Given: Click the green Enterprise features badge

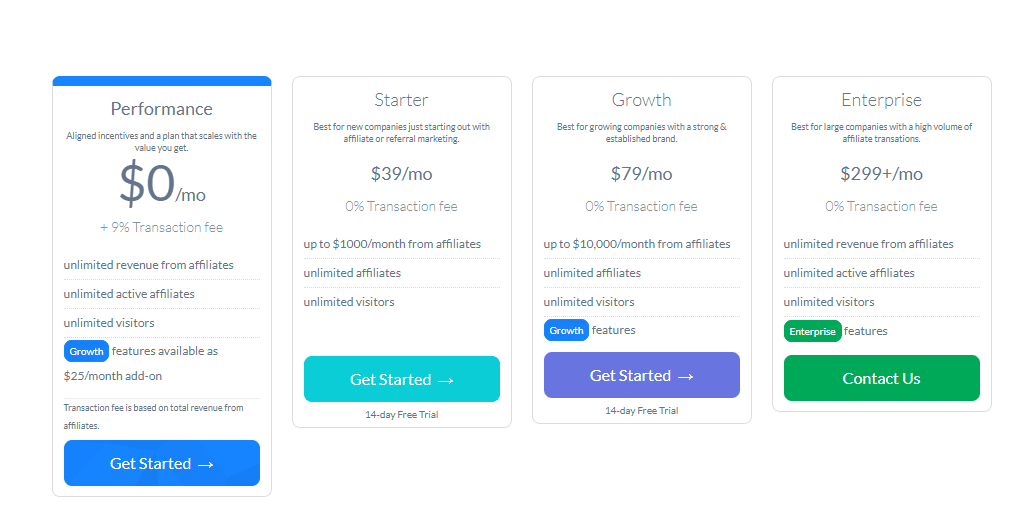Looking at the screenshot, I should (x=812, y=331).
